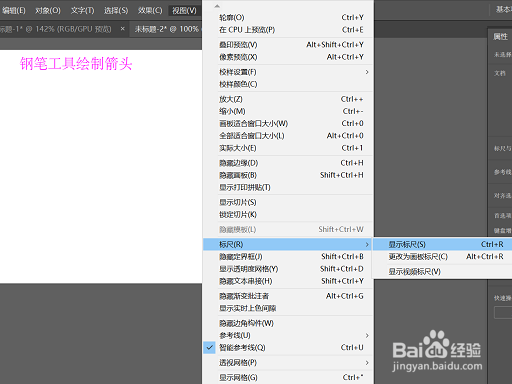Click 显示标尺(S) in submenu
512x384 pixels.
442,244
